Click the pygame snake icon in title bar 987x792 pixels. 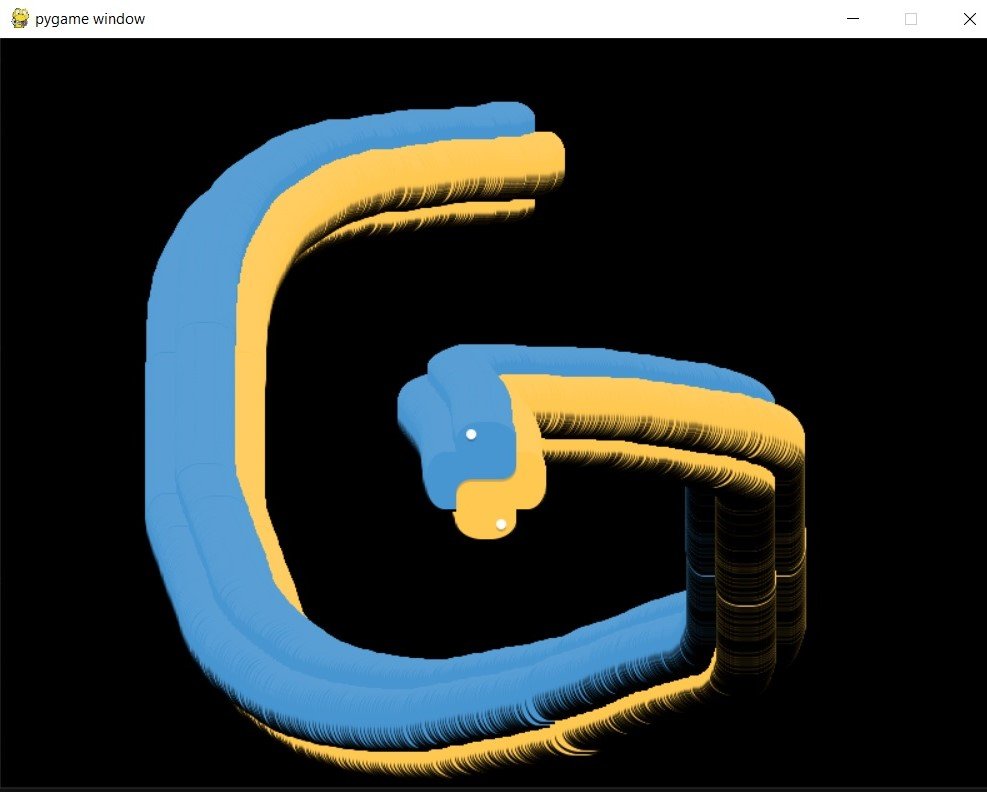coord(20,19)
